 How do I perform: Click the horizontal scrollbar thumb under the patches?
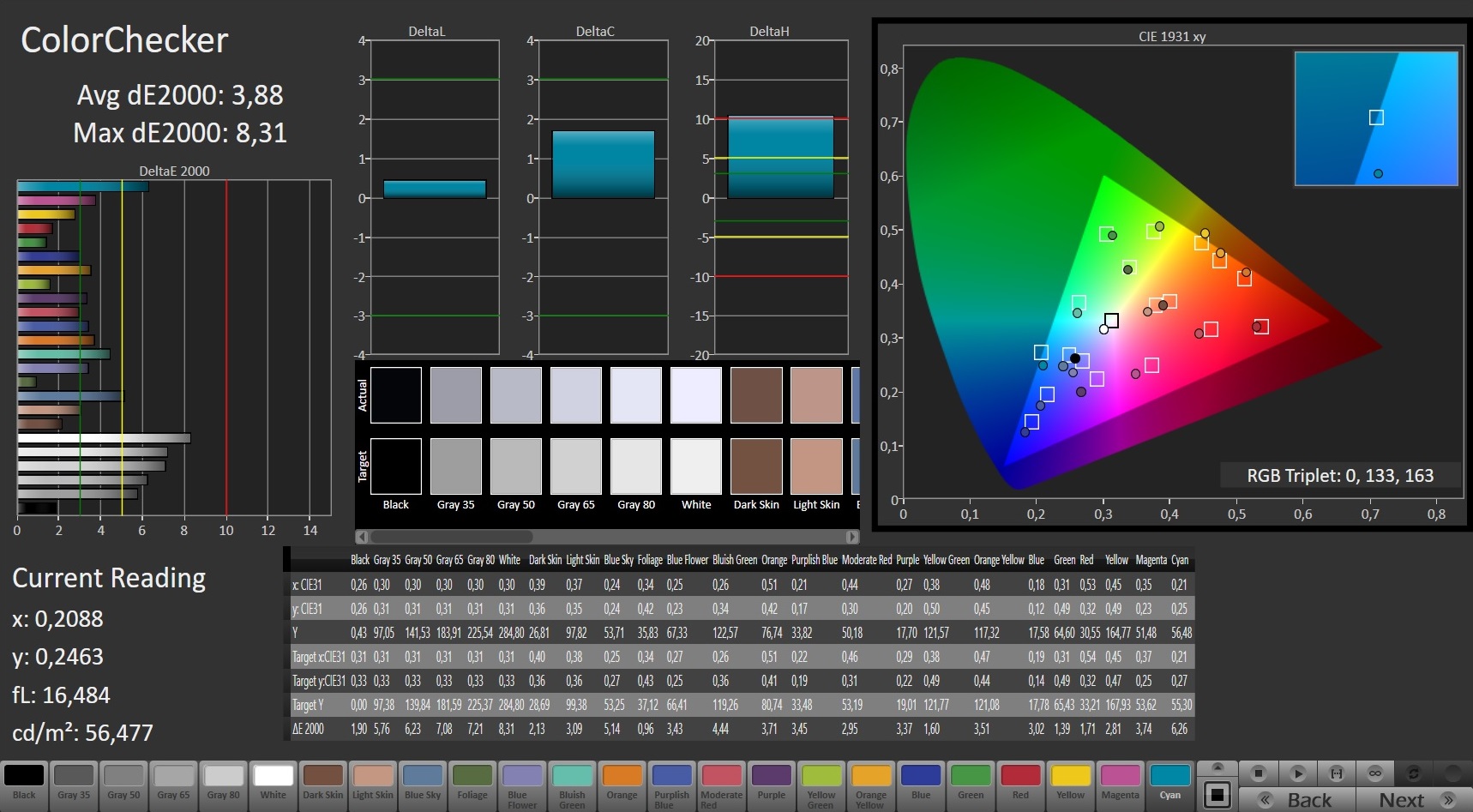click(x=451, y=537)
